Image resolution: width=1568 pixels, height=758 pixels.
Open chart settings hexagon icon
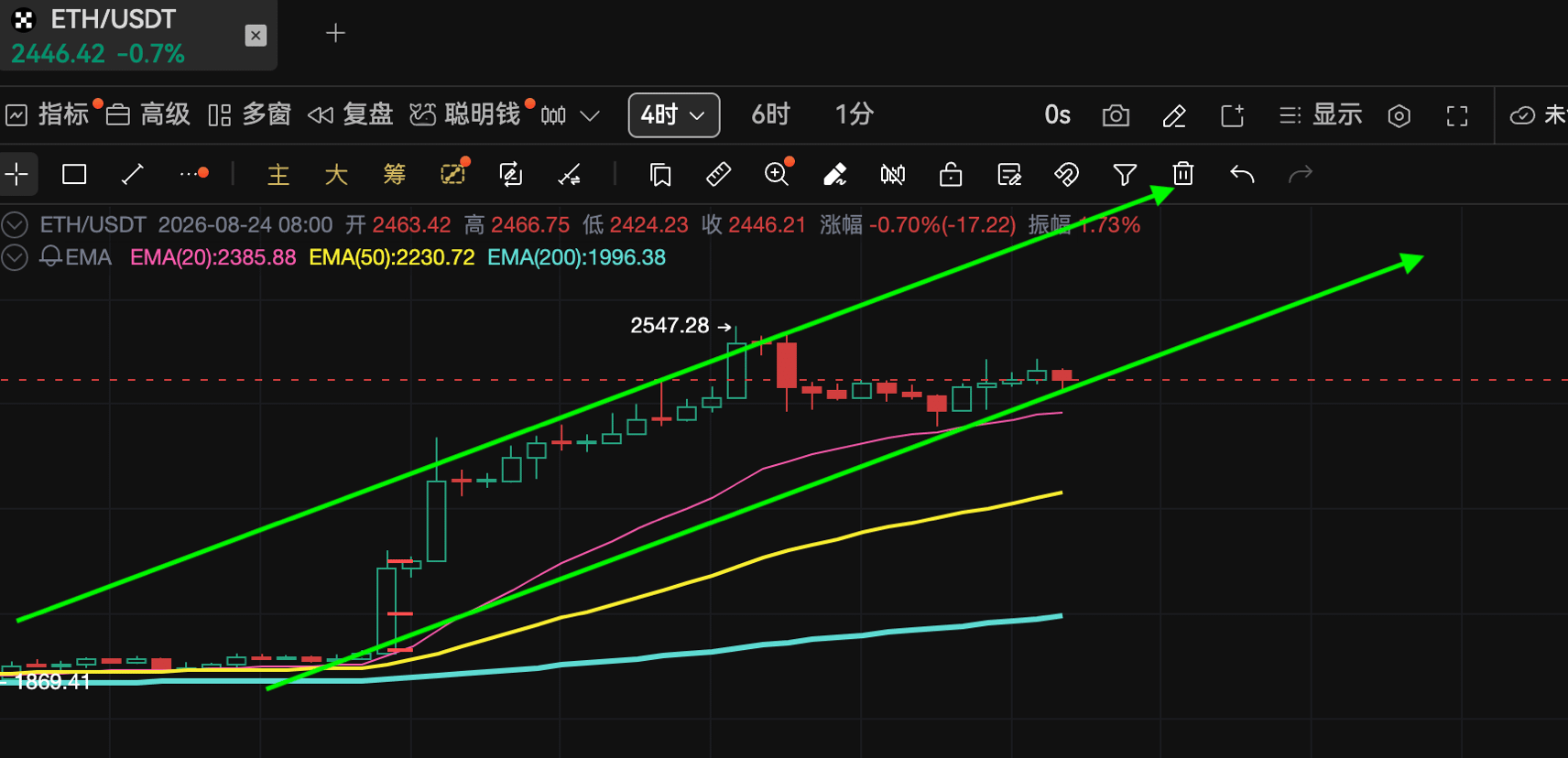[x=1399, y=115]
